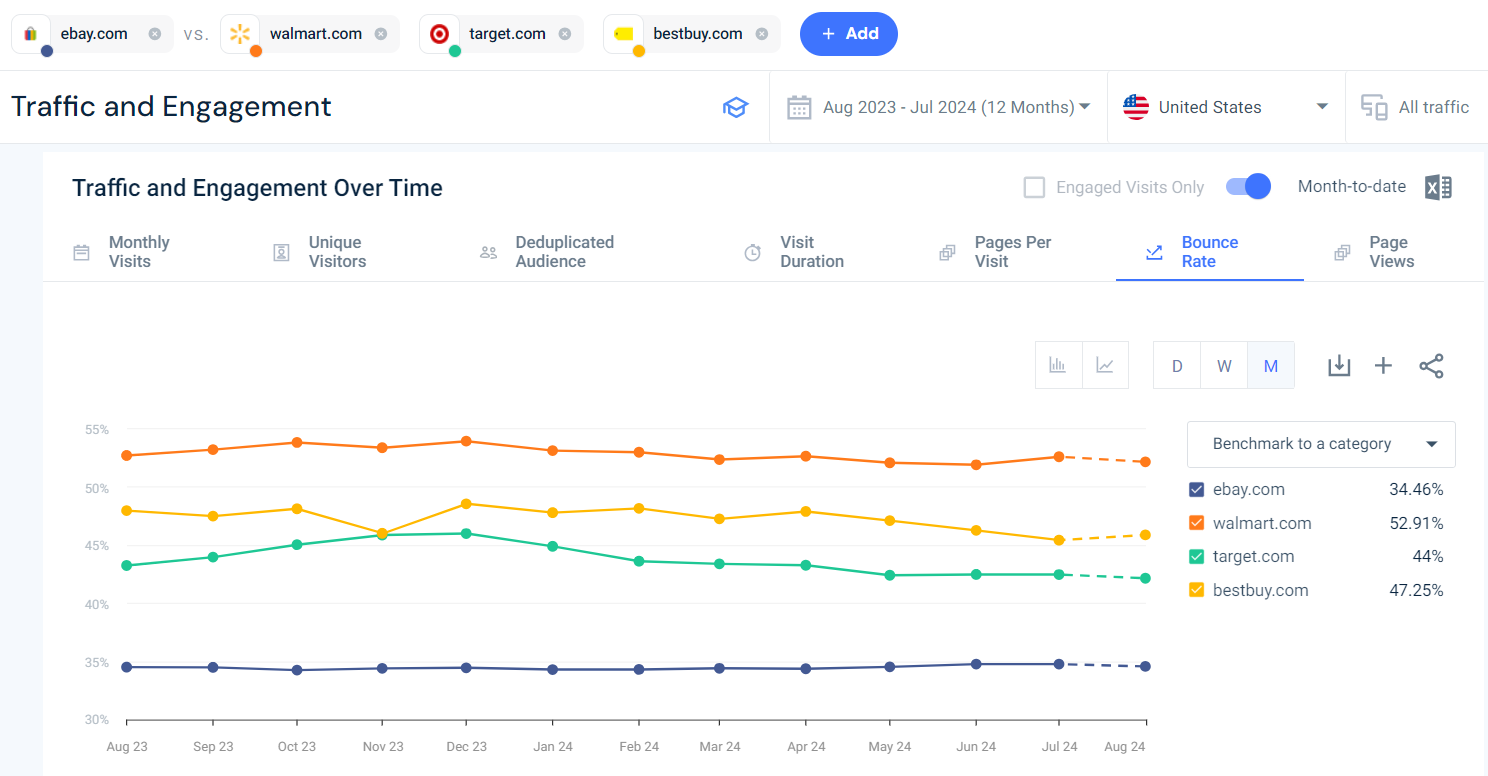The width and height of the screenshot is (1488, 776).
Task: Check the Engaged Visits Only checkbox
Action: [x=1035, y=187]
